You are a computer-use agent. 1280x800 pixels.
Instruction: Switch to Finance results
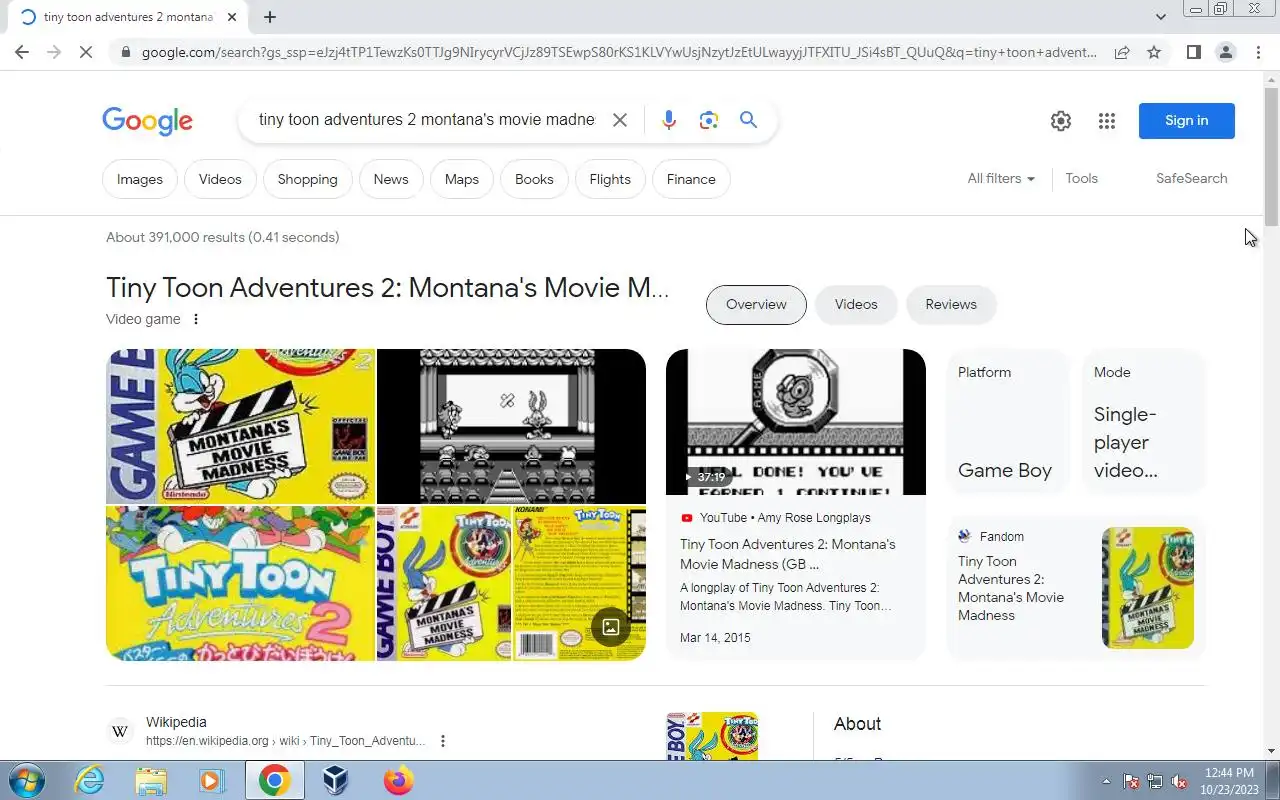tap(691, 179)
